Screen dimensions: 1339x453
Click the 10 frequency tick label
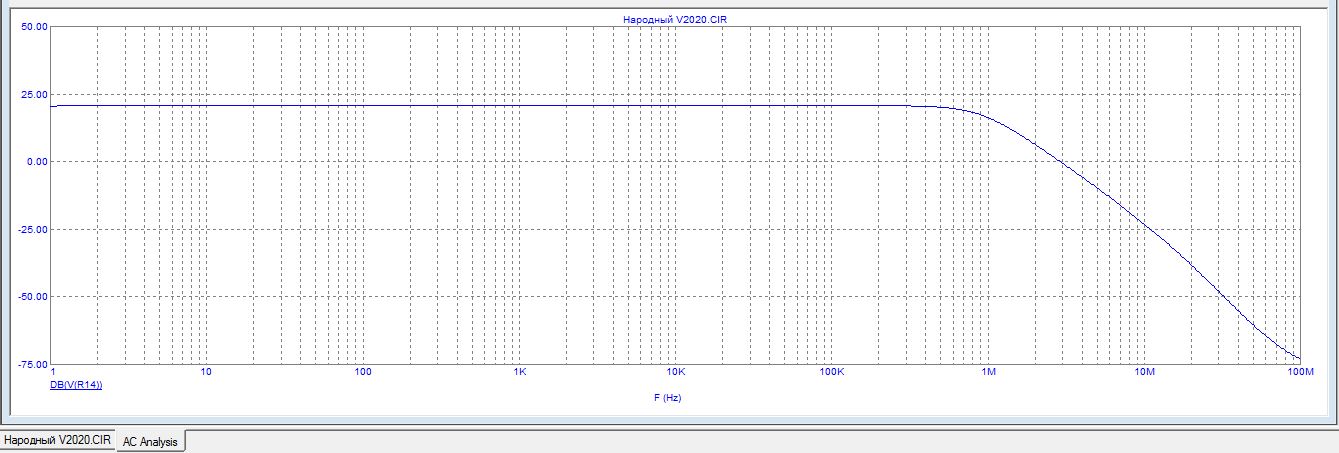pyautogui.click(x=206, y=373)
